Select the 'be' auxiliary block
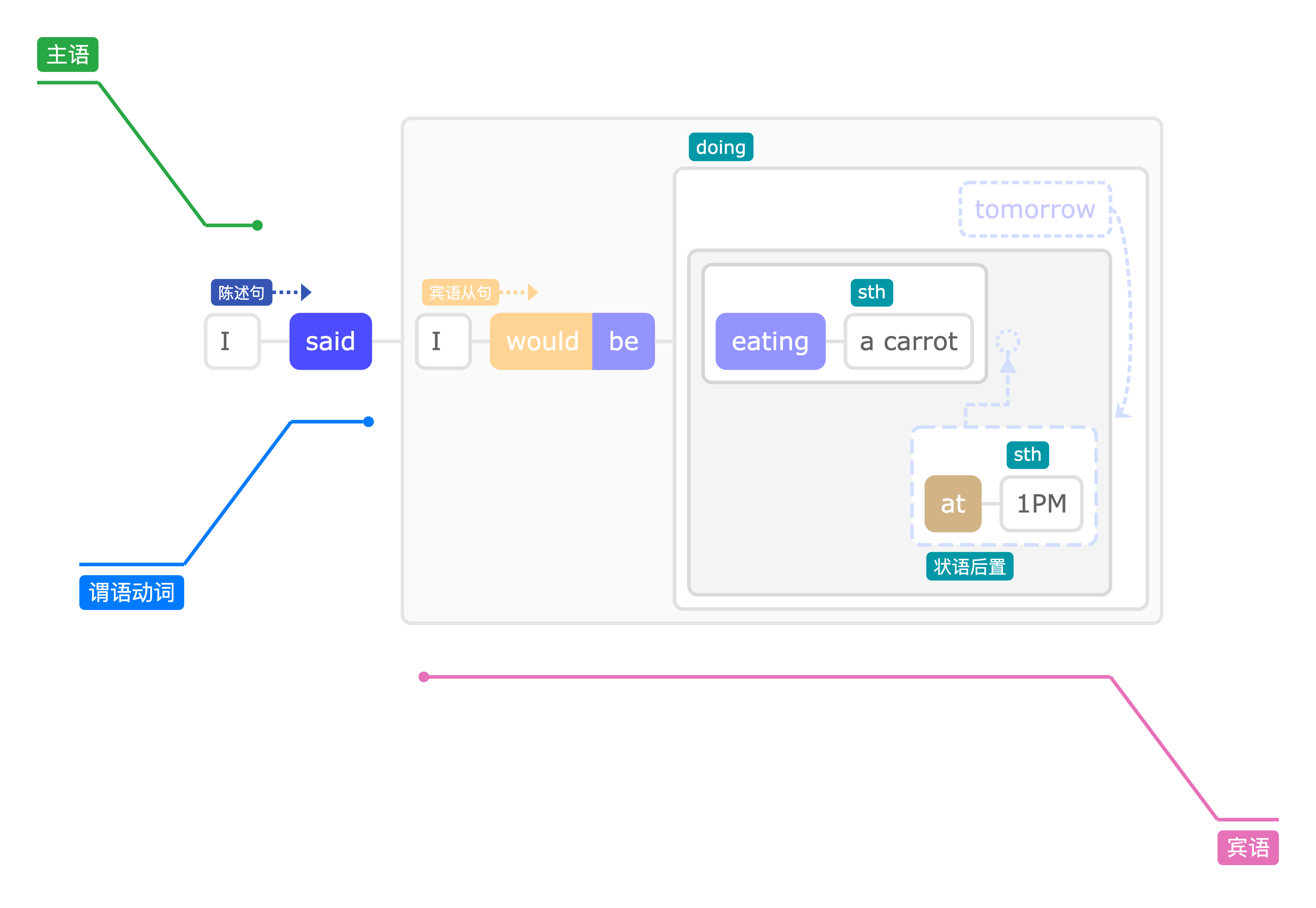Image resolution: width=1316 pixels, height=908 pixels. [623, 341]
